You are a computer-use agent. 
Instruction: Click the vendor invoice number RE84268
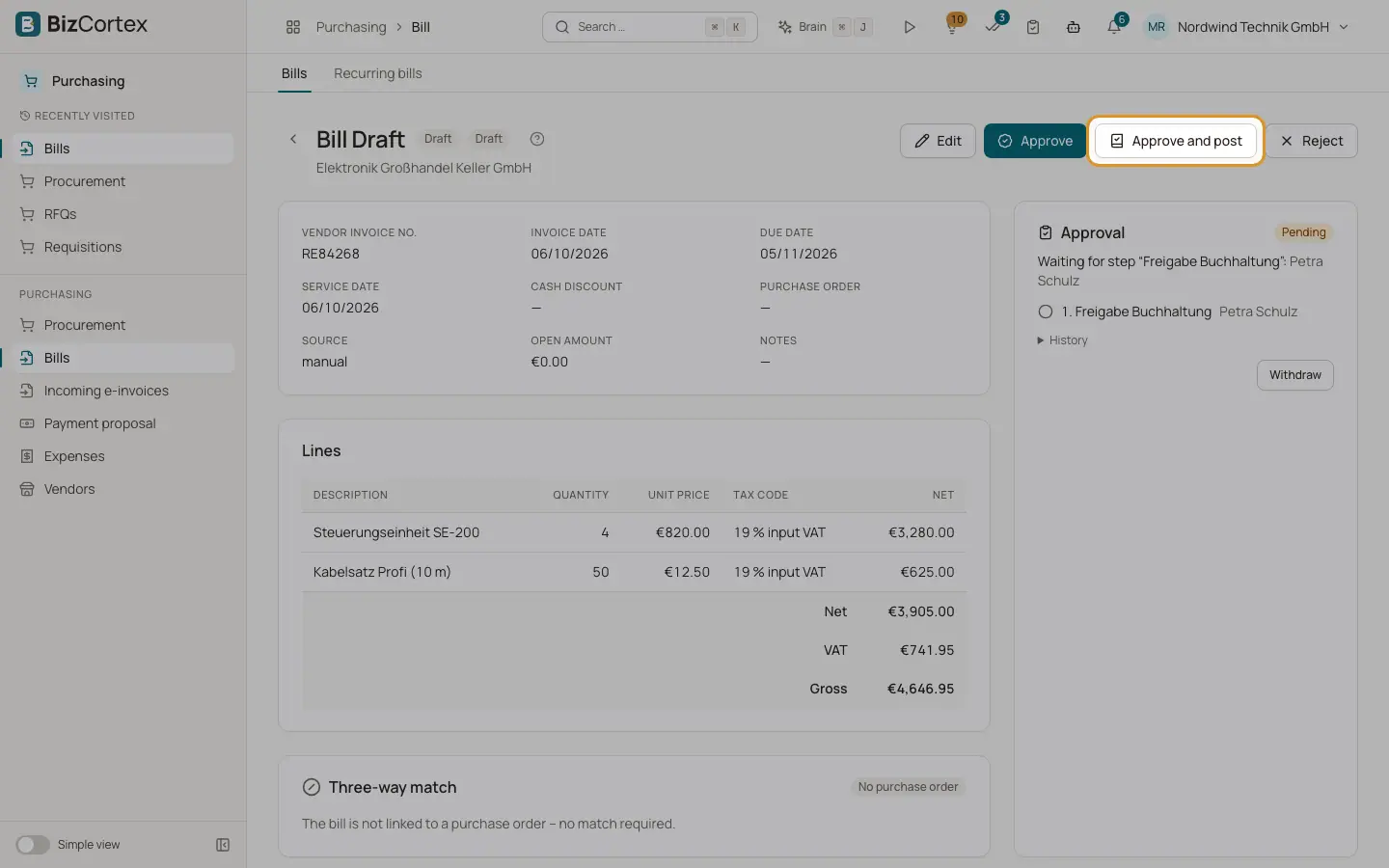[331, 254]
